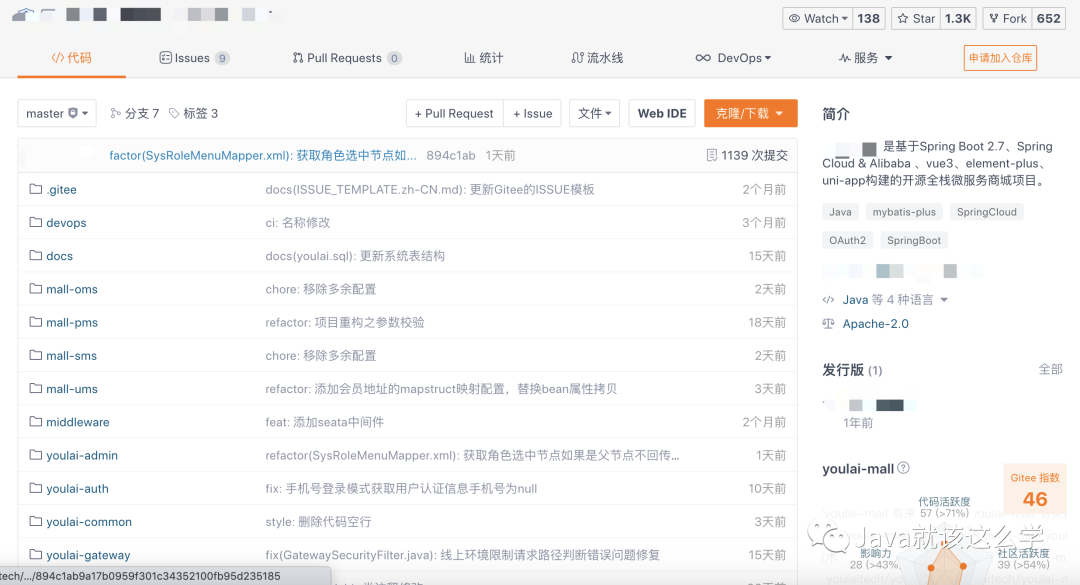Open the master branch selector
Viewport: 1080px width, 585px height.
click(56, 113)
